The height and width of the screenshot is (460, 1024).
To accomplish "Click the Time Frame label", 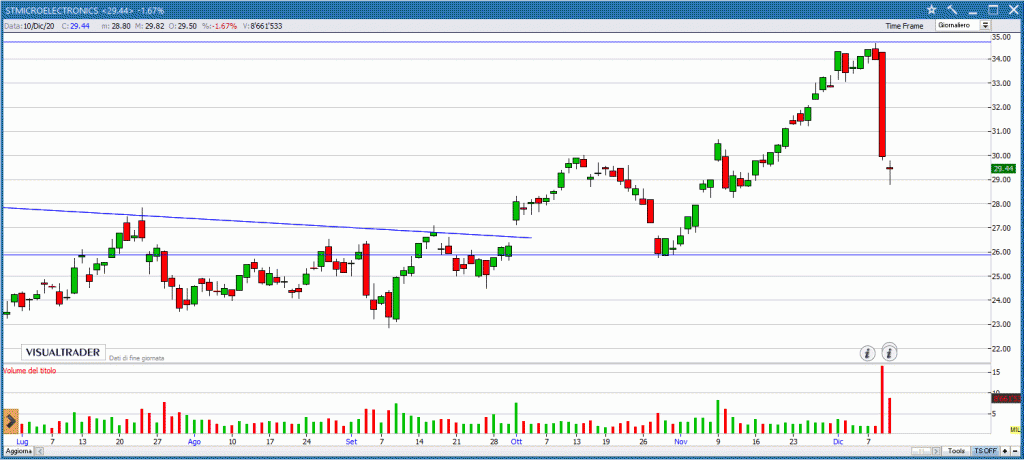I will click(x=904, y=26).
